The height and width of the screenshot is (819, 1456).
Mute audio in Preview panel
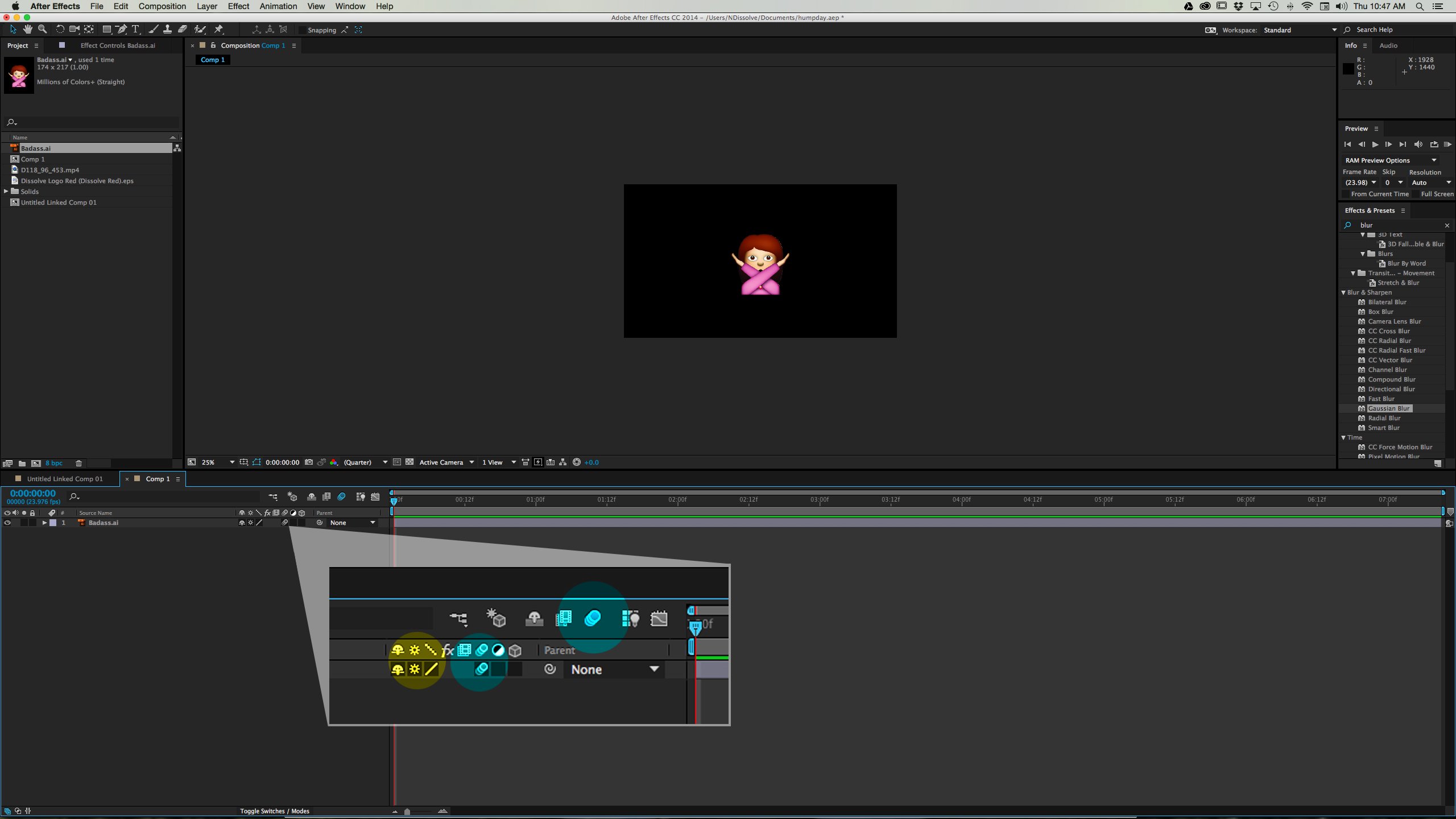[1418, 144]
